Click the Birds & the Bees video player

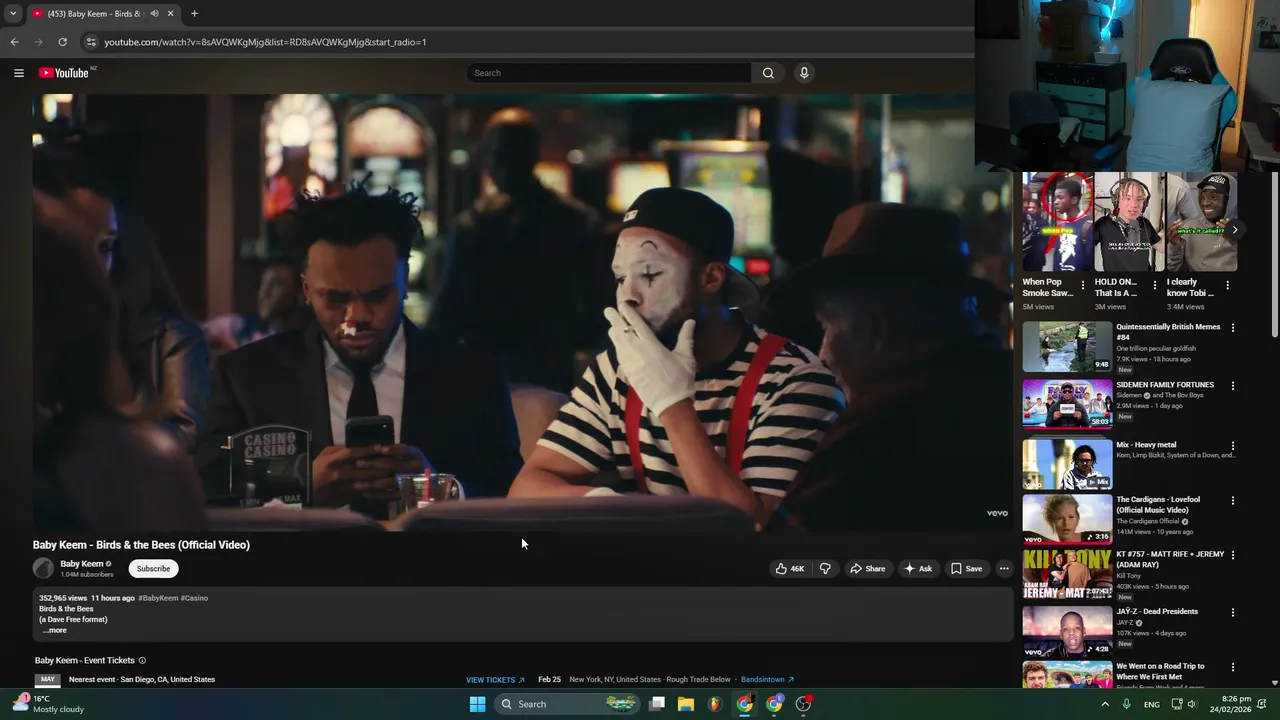(x=522, y=312)
